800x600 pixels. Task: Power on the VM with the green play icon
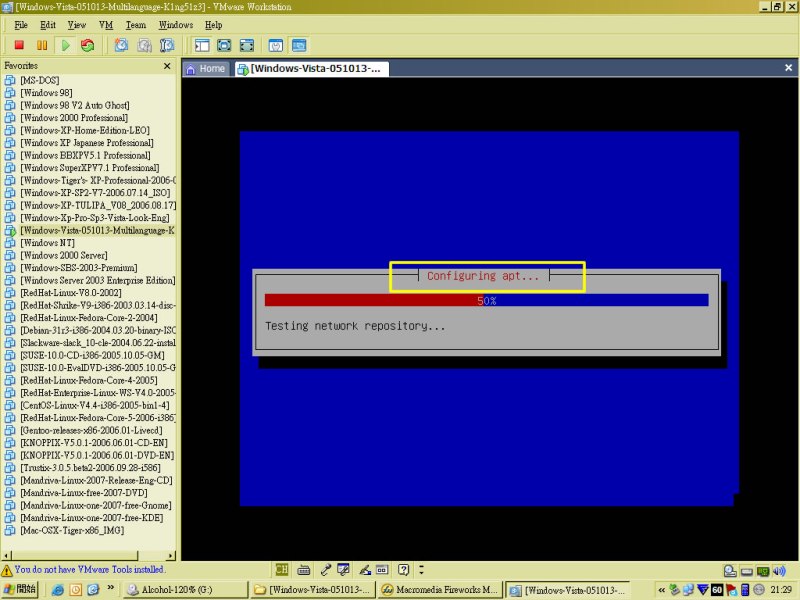click(x=65, y=45)
